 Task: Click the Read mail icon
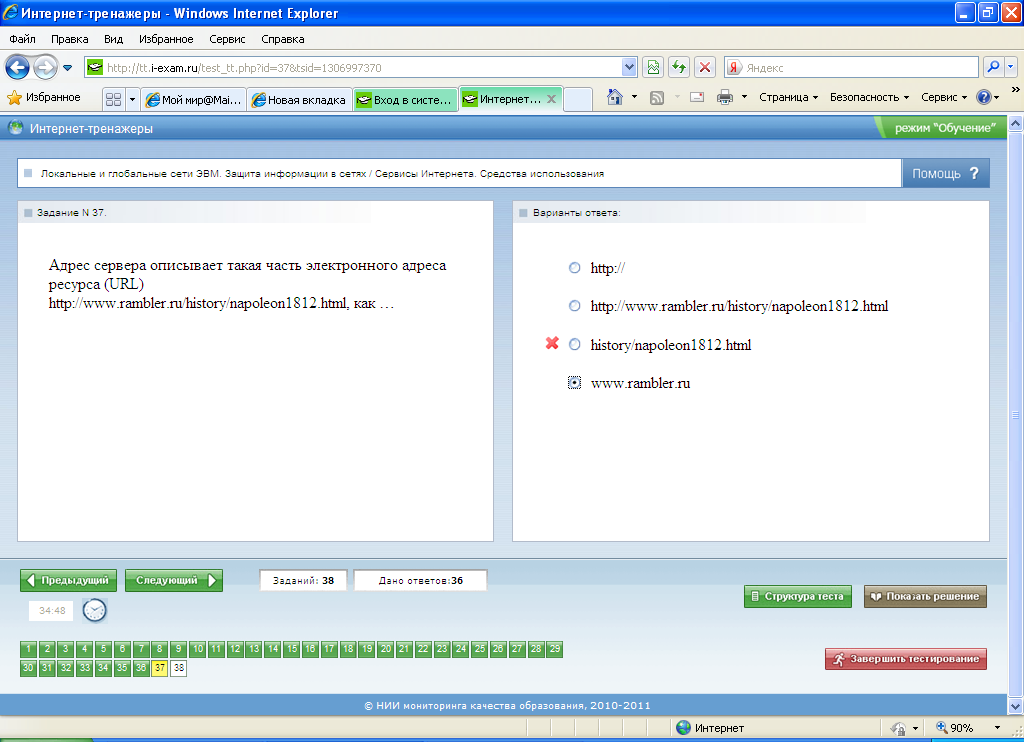click(697, 97)
